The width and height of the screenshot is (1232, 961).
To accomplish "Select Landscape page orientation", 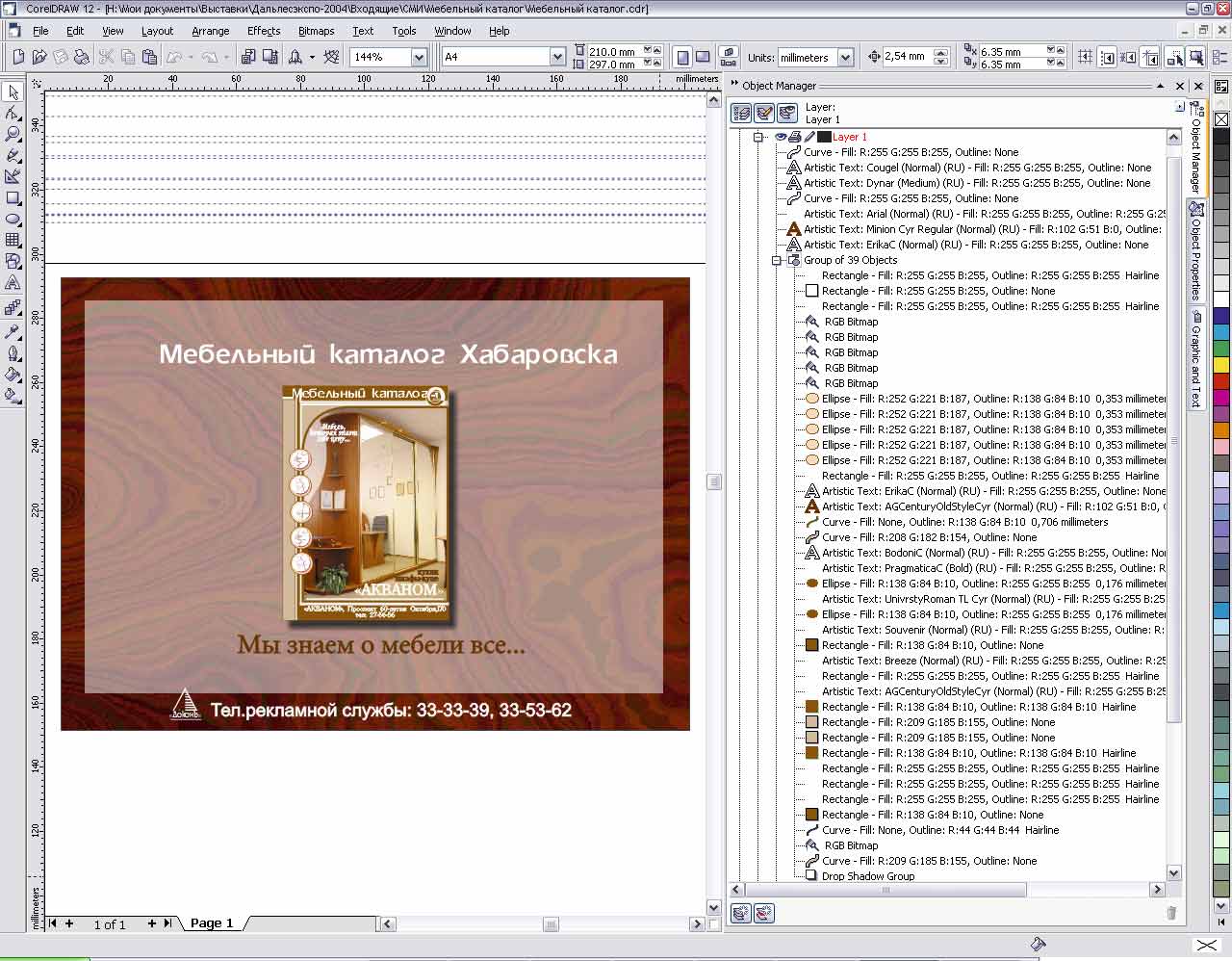I will point(703,57).
